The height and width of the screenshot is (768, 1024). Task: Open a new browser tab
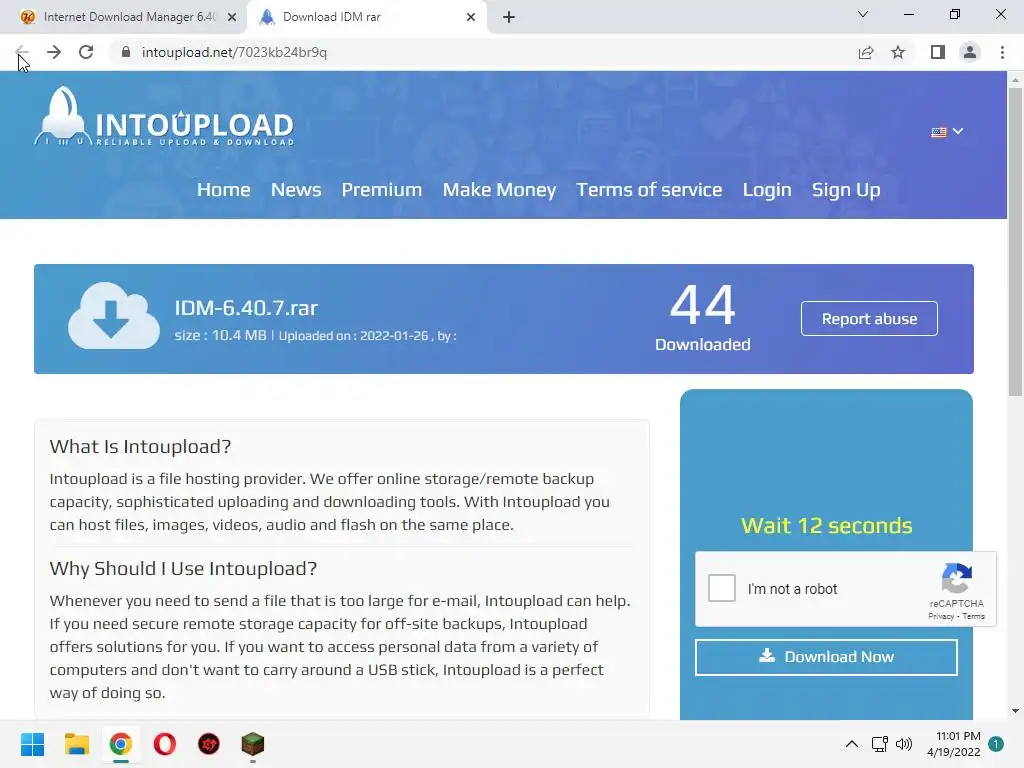pyautogui.click(x=509, y=17)
